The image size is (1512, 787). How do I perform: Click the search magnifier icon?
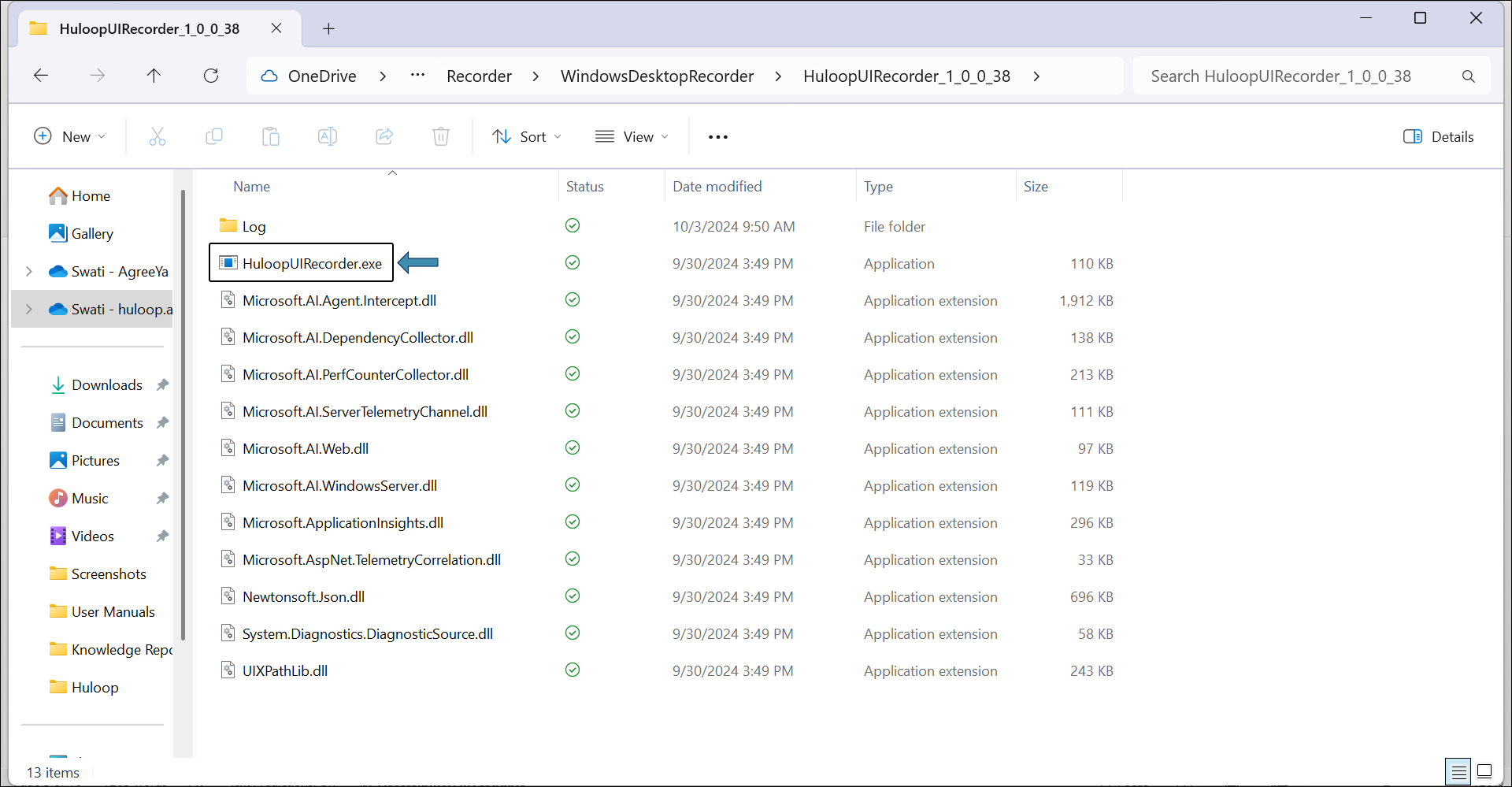1469,76
